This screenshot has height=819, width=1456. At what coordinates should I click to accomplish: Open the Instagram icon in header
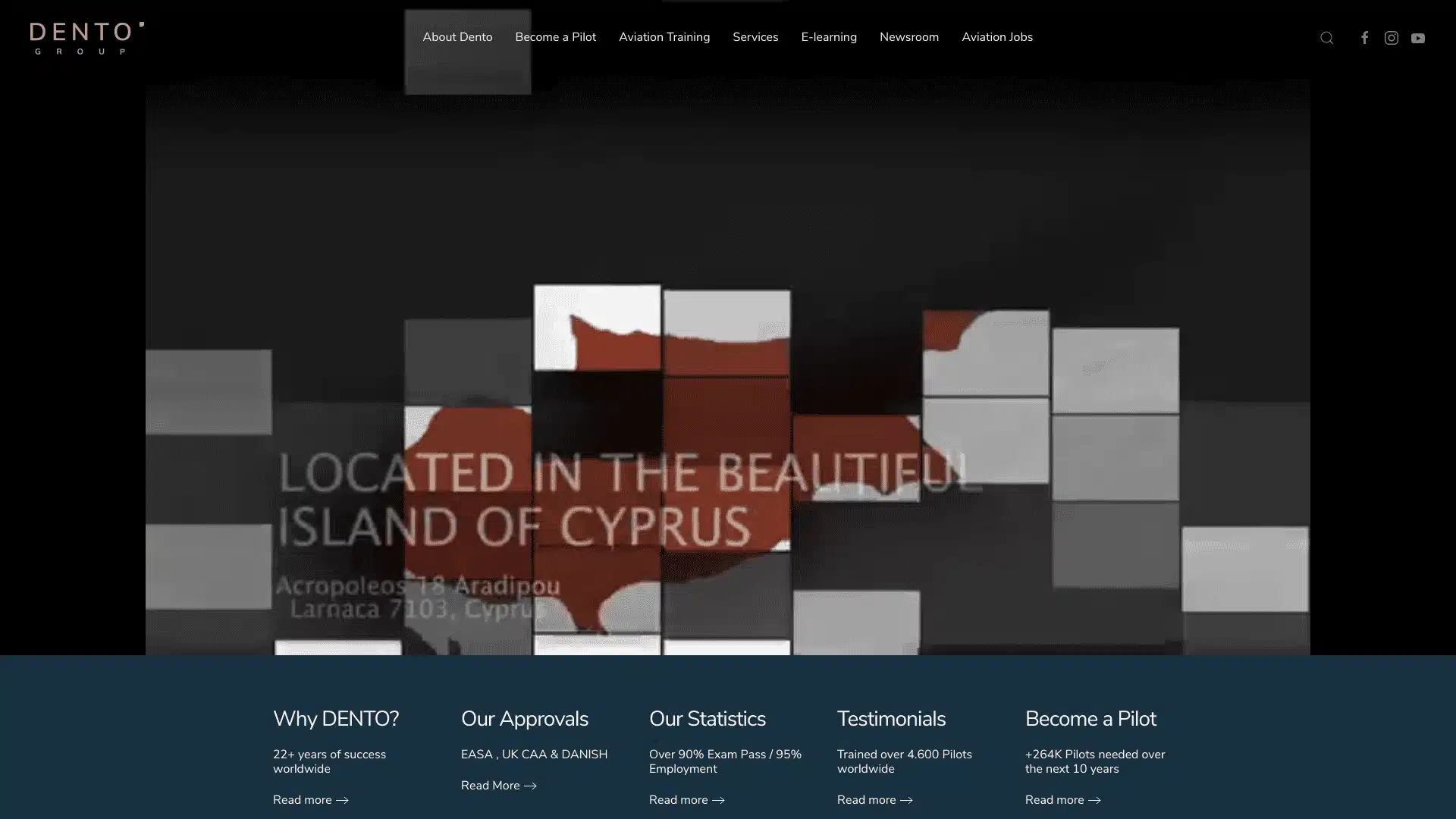pos(1391,38)
